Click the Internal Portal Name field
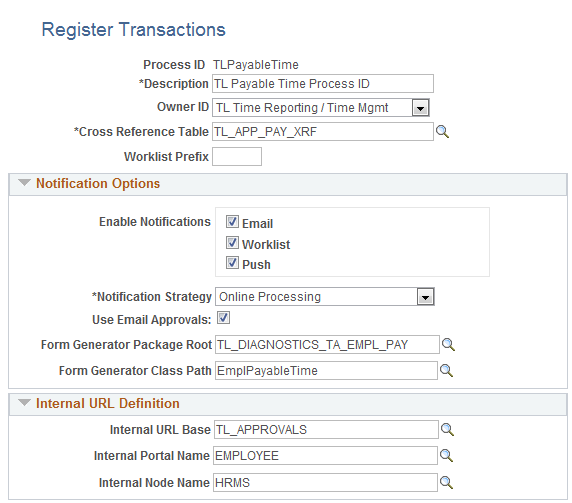Screen dimensions: 572x503 (325, 456)
